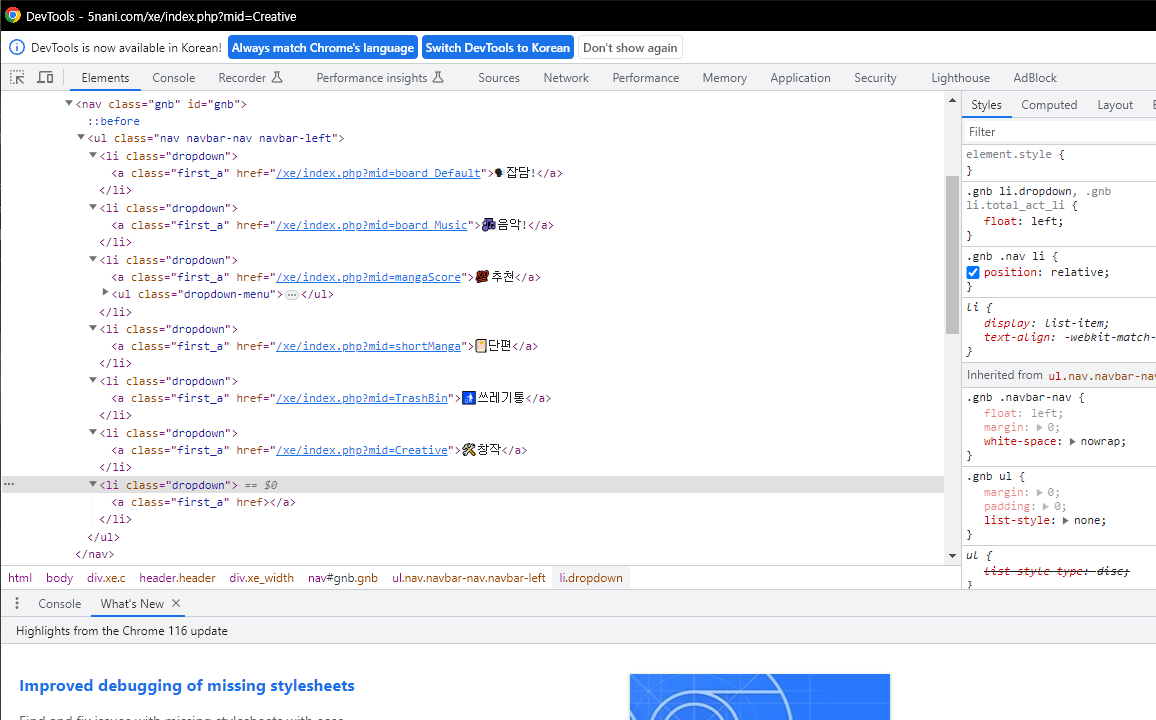
Task: Open the drawer three-dots menu
Action: coord(17,604)
